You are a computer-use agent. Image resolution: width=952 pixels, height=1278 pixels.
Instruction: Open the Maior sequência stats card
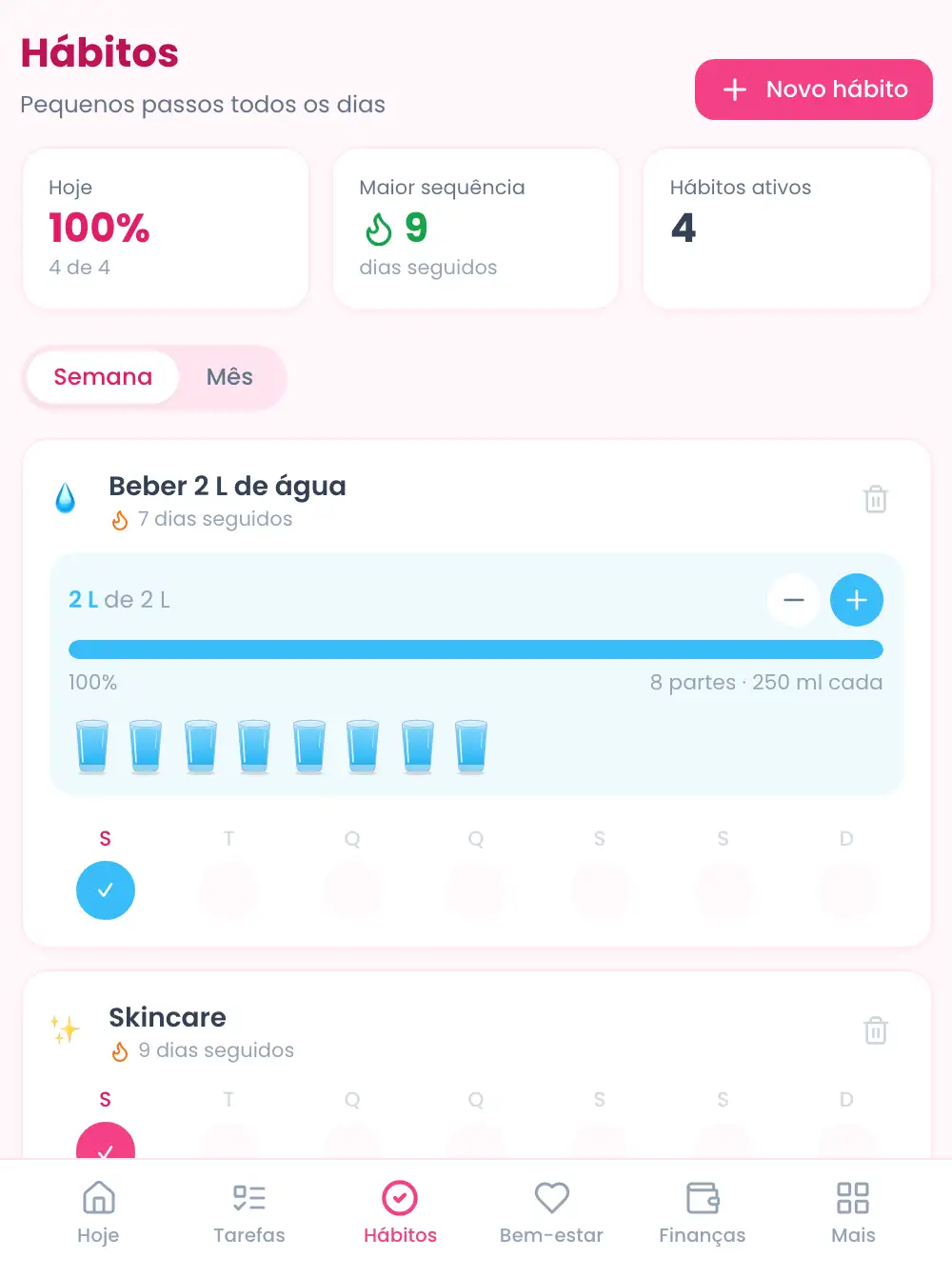click(476, 229)
